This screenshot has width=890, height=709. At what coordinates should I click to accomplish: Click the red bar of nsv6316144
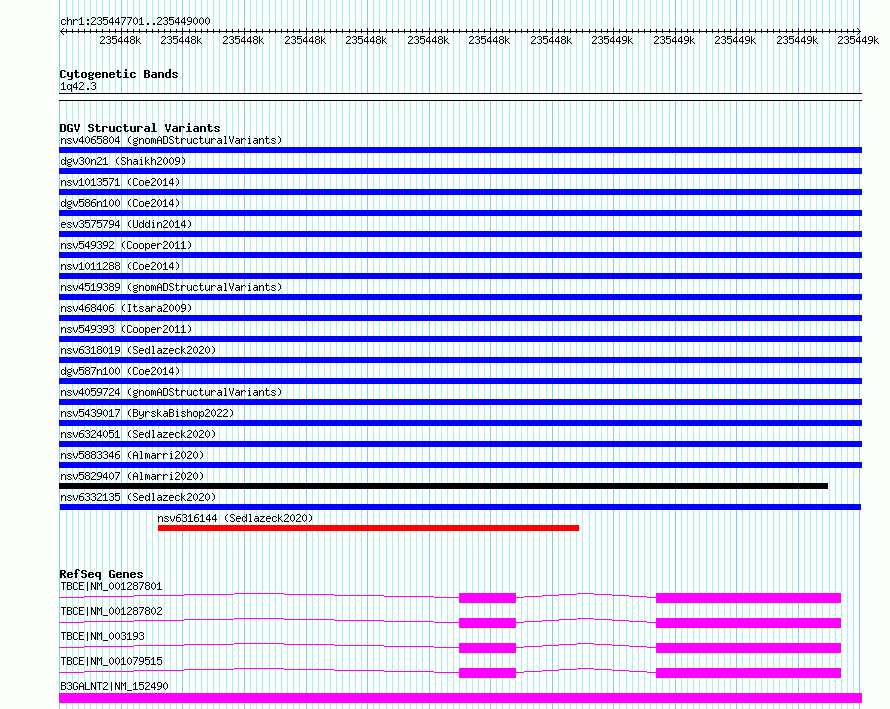tap(368, 528)
